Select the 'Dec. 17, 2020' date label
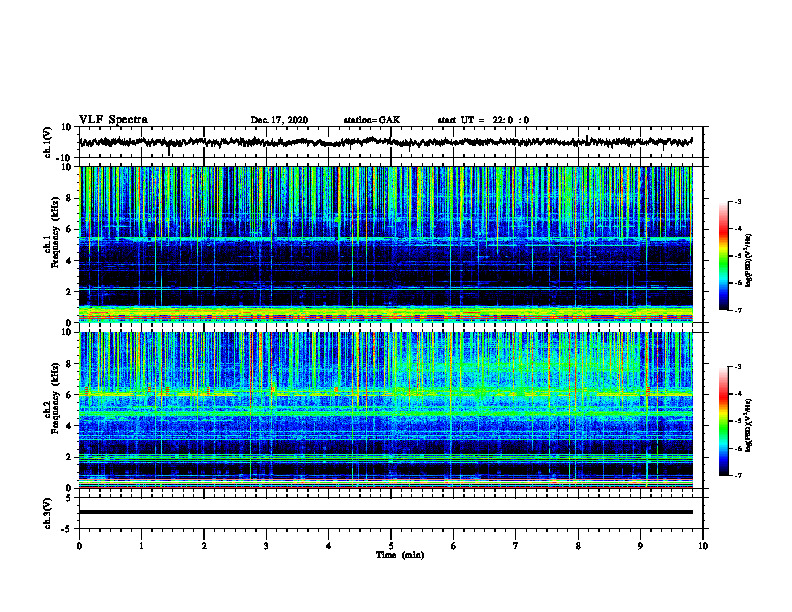The width and height of the screenshot is (792, 612). point(279,120)
